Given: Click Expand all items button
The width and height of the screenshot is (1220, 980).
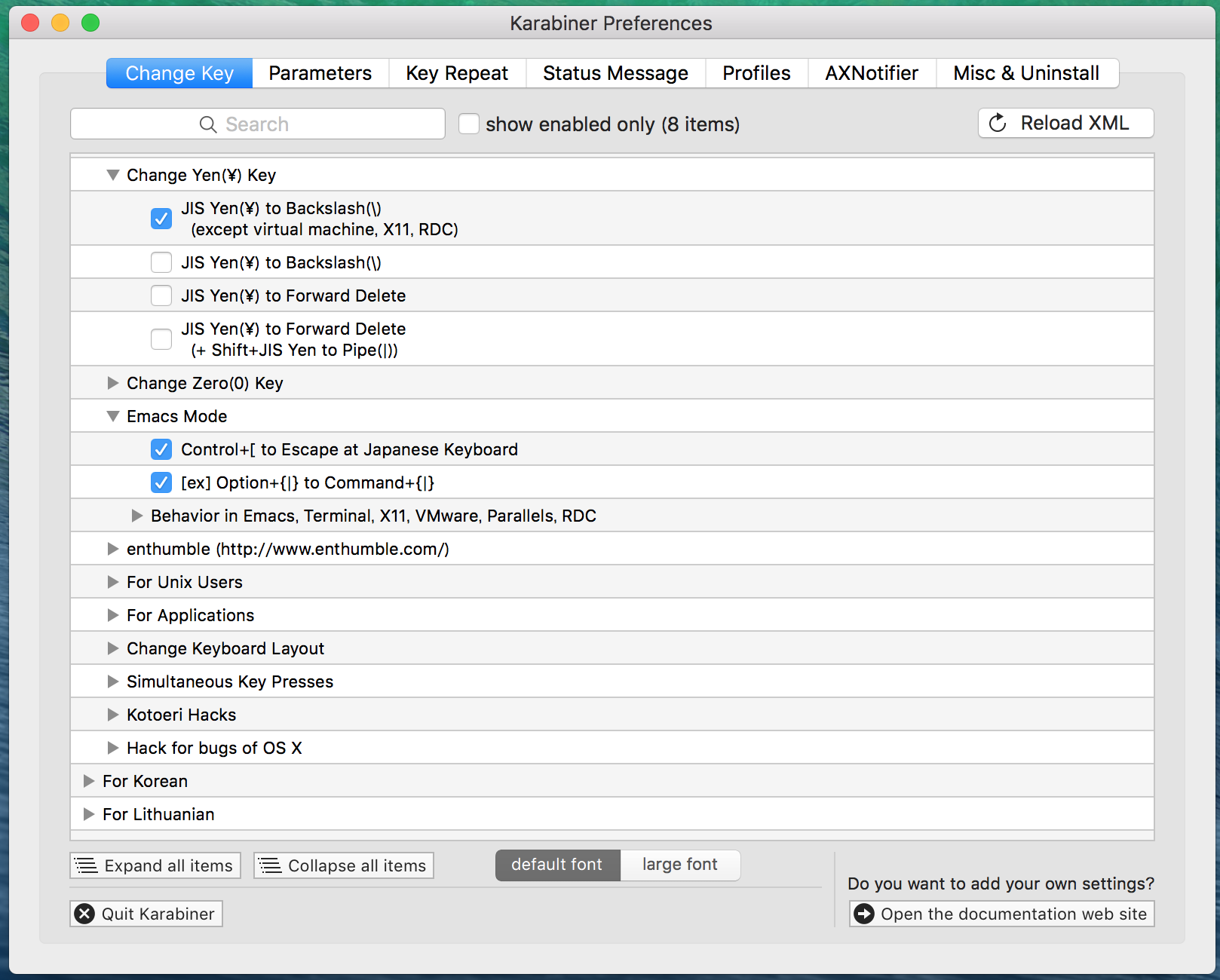Looking at the screenshot, I should [155, 865].
